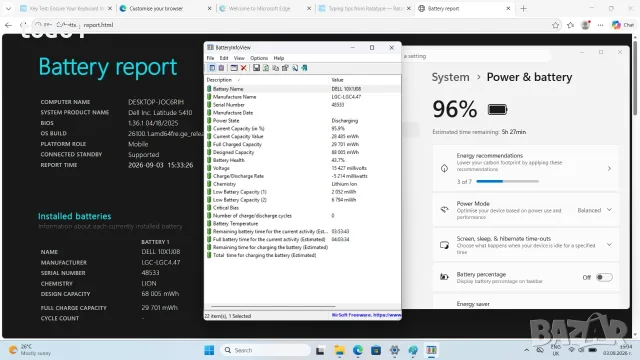Click System breadcrumb in Settings
The image size is (640, 360).
point(450,77)
